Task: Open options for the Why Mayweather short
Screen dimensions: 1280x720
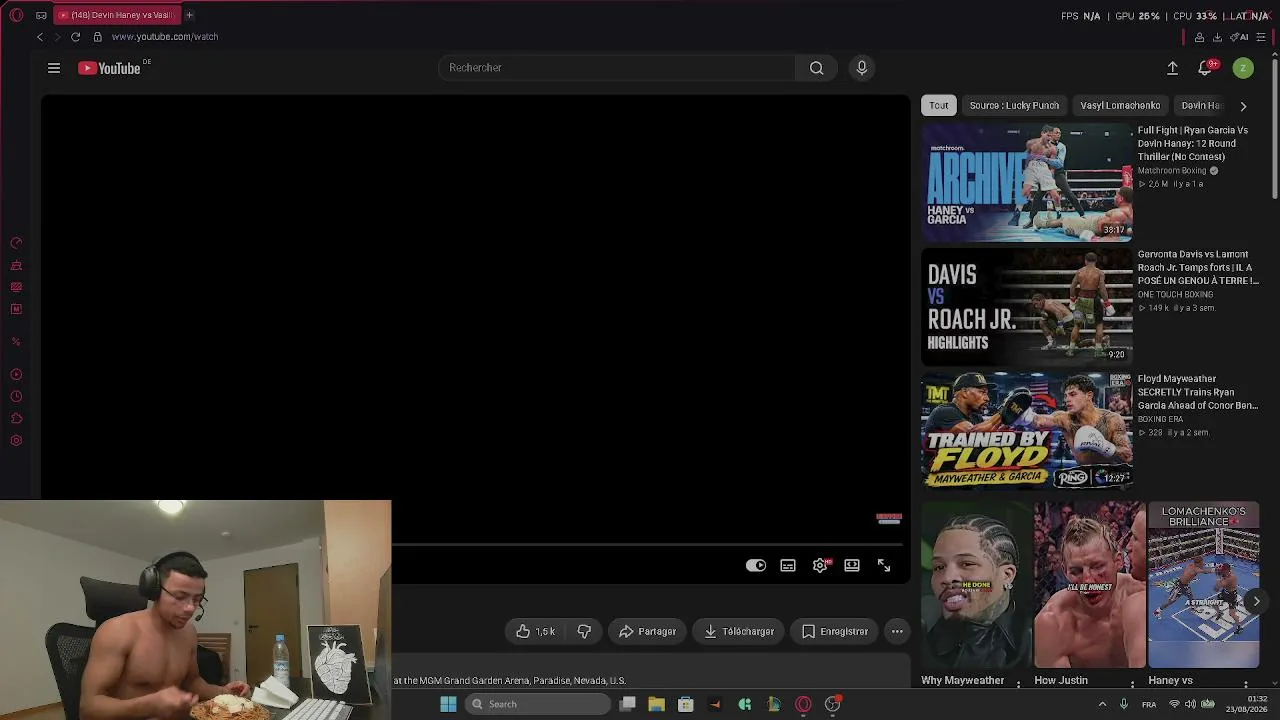Action: (x=1019, y=683)
